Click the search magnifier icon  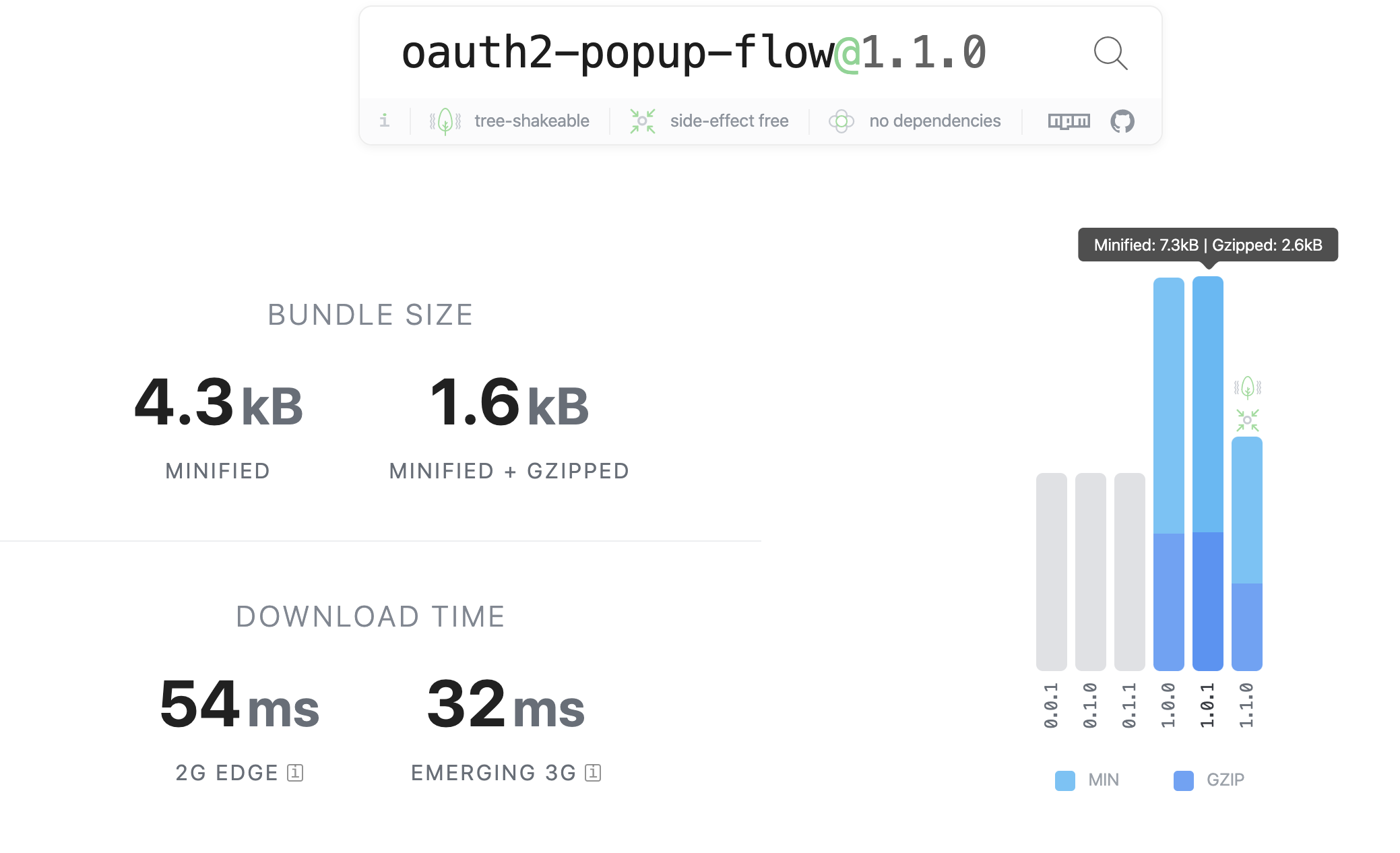(1110, 53)
